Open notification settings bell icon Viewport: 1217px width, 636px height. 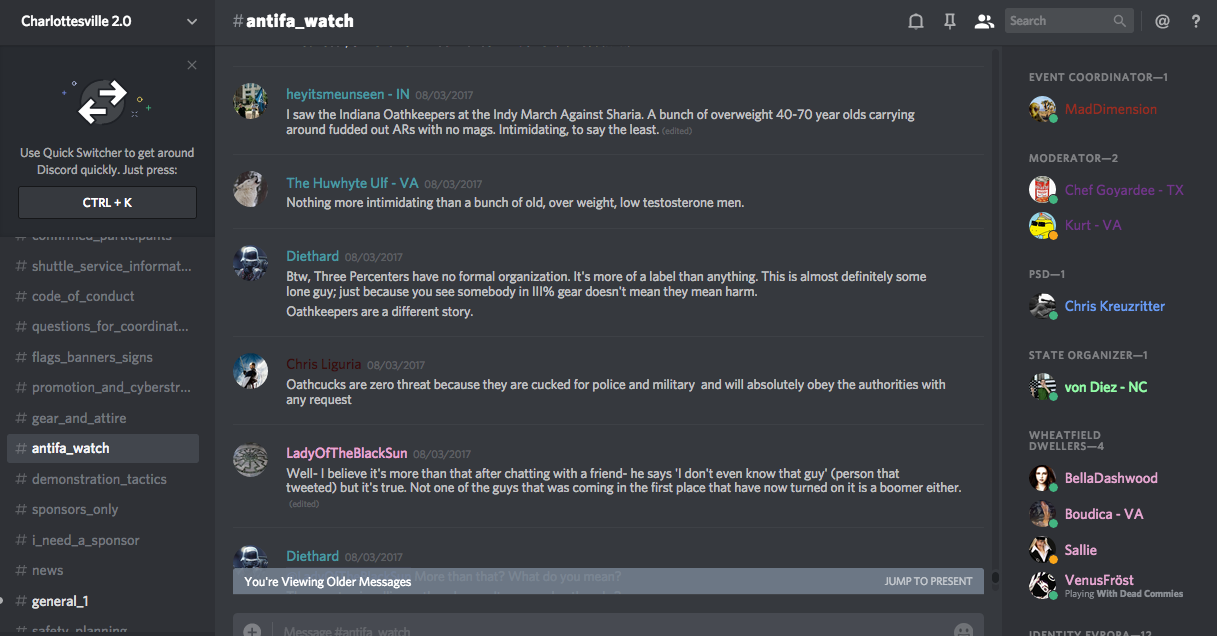915,21
